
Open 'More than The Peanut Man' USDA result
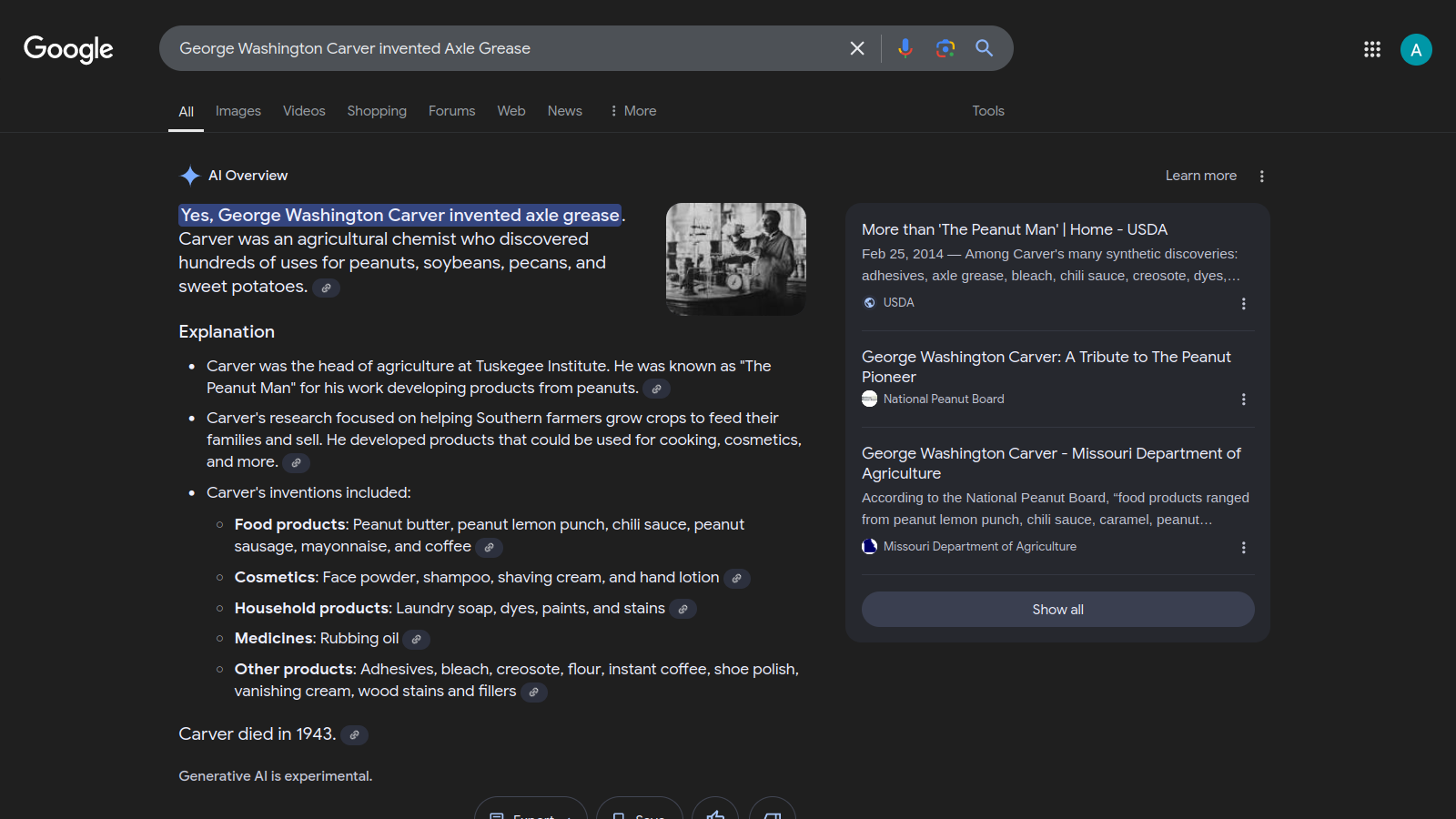1015,229
